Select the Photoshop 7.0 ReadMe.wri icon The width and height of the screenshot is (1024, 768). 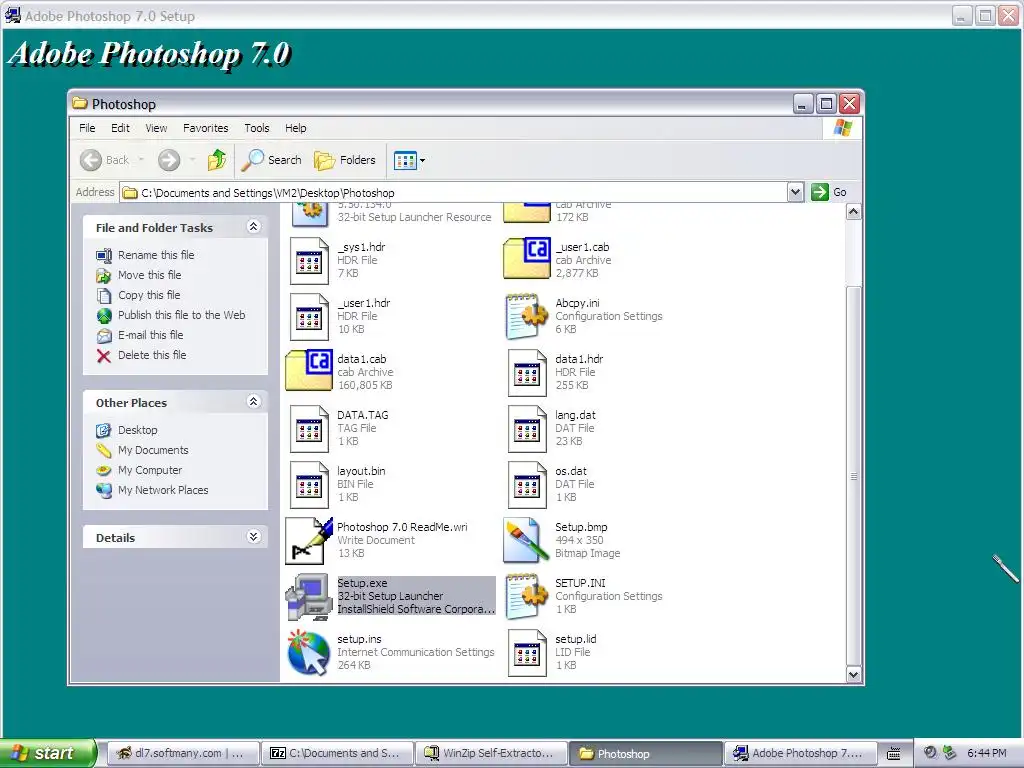click(x=309, y=541)
